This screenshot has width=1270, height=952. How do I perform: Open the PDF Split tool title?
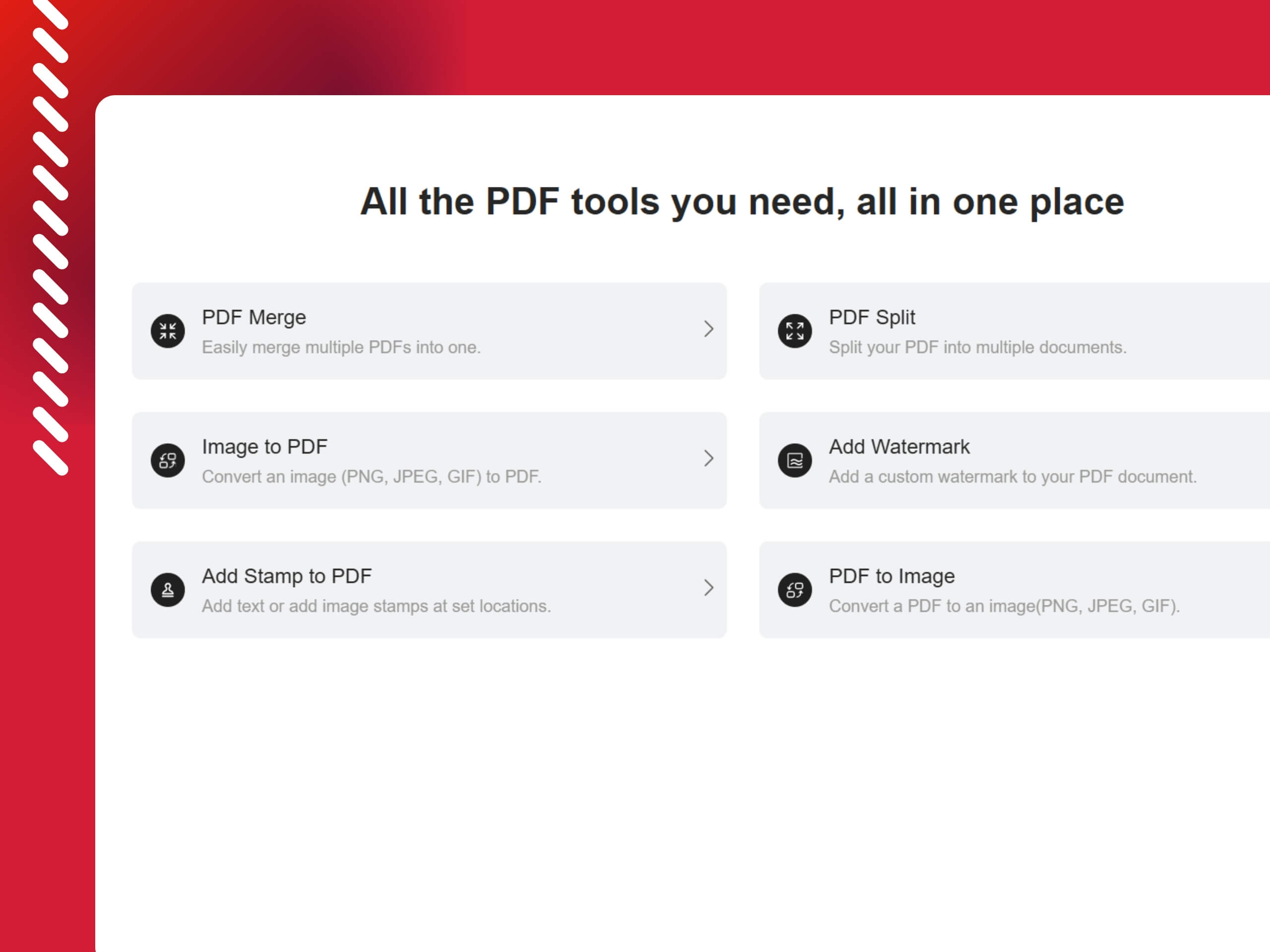pyautogui.click(x=872, y=317)
